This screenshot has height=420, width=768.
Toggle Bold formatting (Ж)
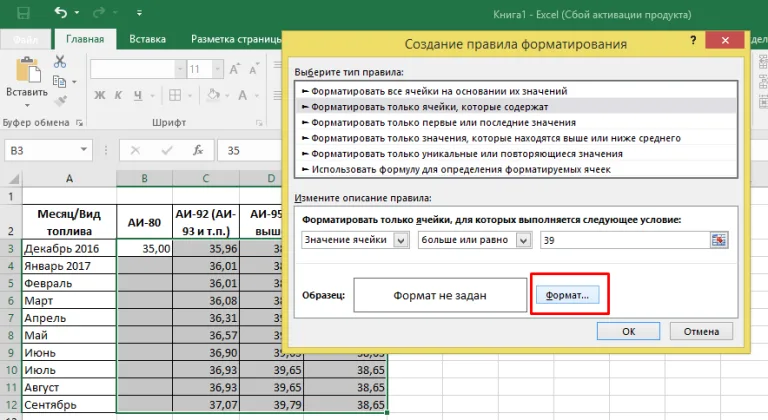[99, 95]
